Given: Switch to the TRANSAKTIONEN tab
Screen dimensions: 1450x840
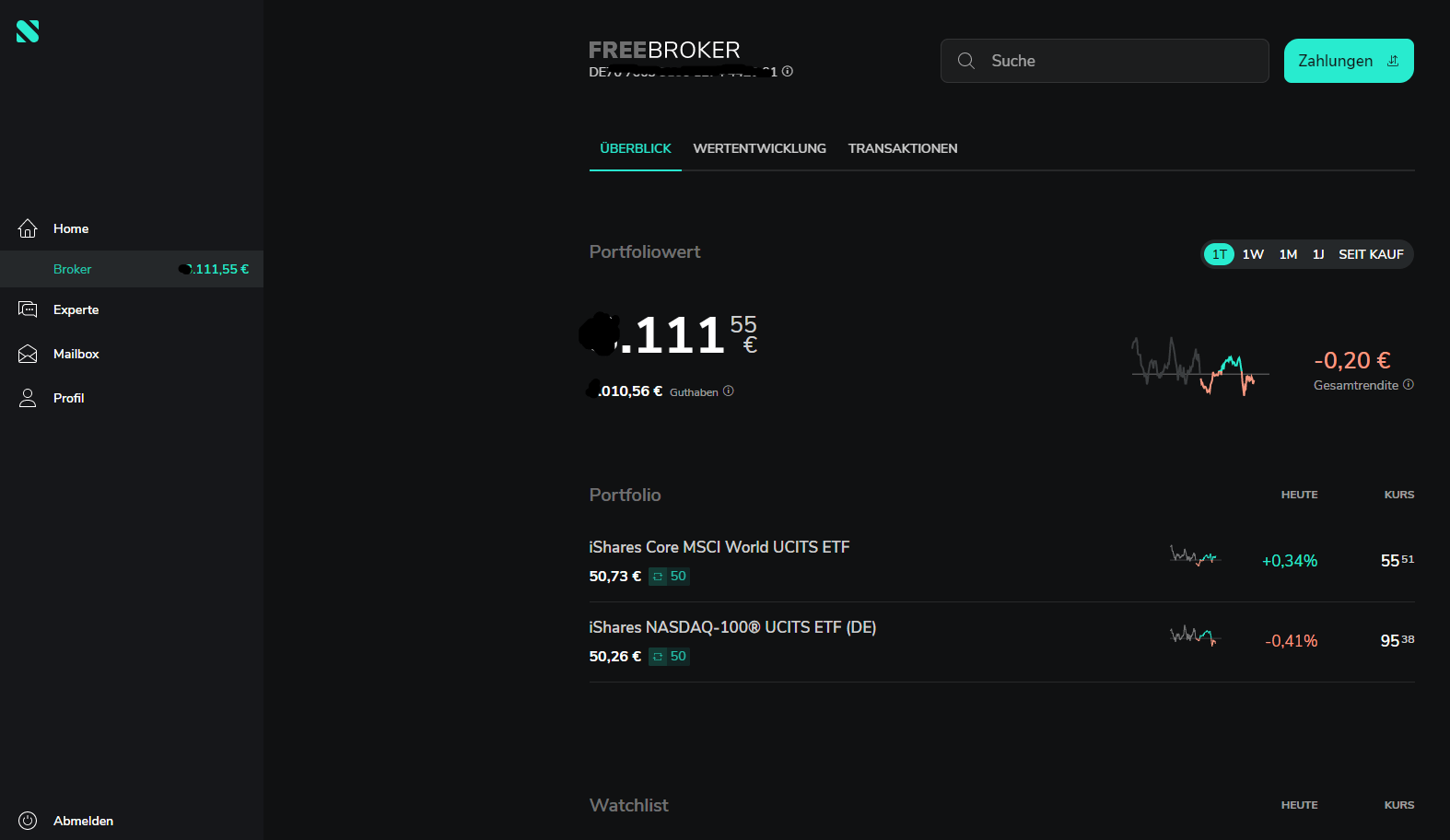Looking at the screenshot, I should (903, 148).
